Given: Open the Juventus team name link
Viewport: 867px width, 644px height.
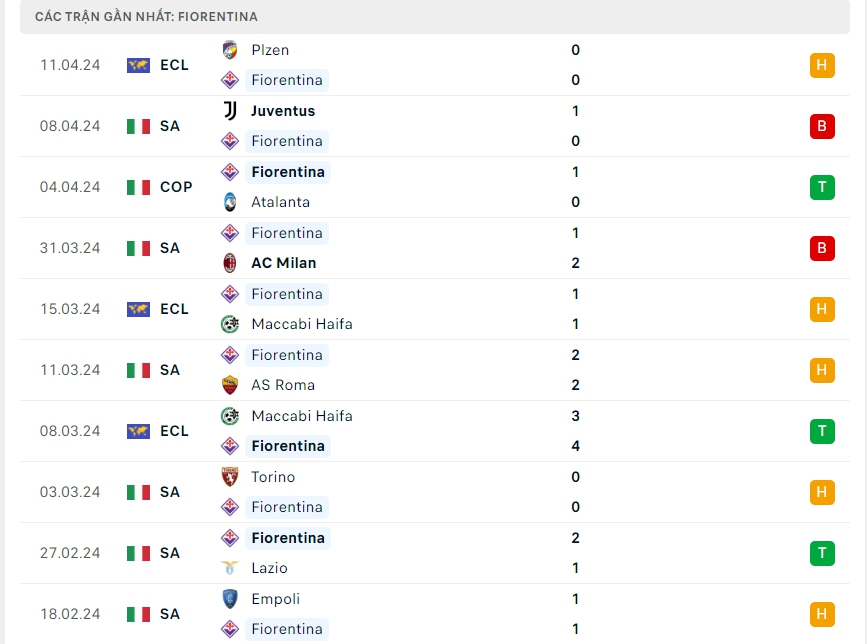Looking at the screenshot, I should pyautogui.click(x=283, y=111).
